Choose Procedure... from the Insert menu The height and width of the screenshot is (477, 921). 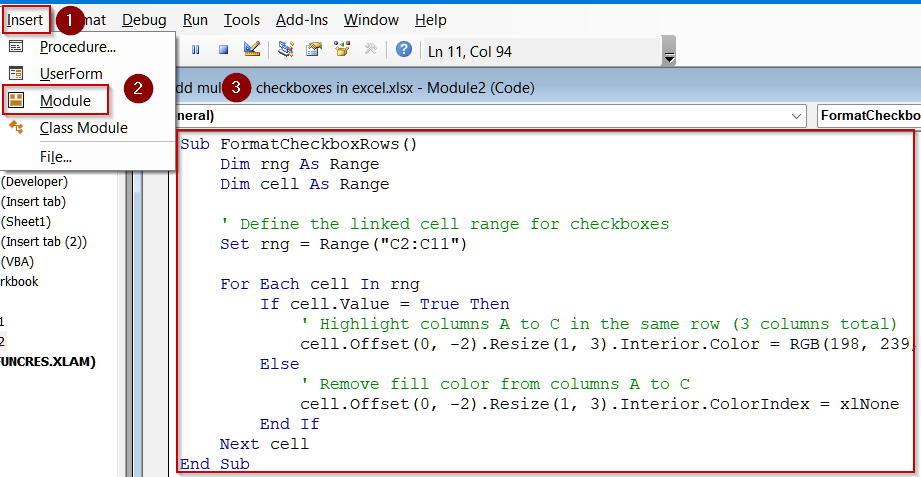[x=88, y=47]
